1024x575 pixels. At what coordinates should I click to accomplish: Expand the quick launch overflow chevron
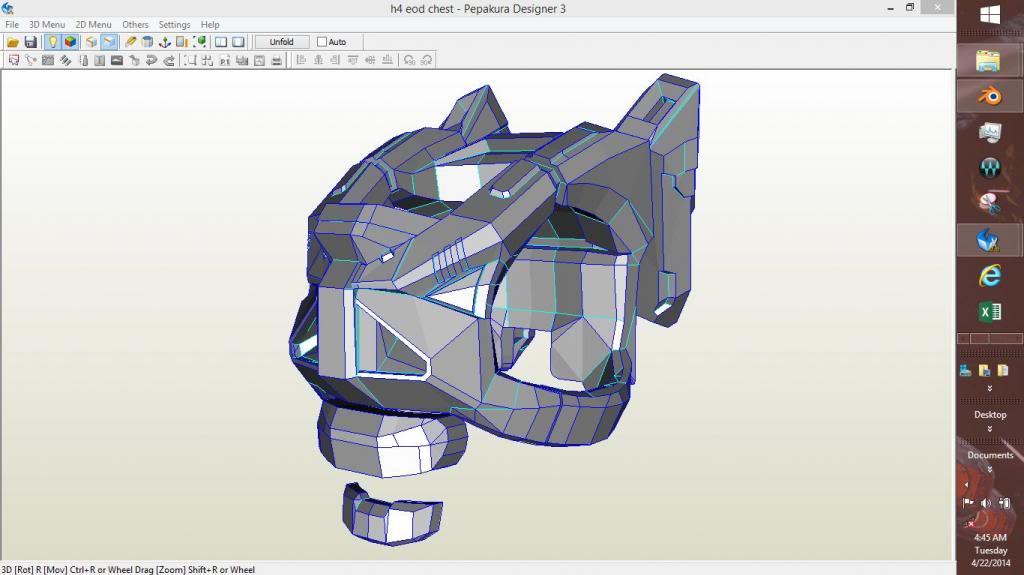point(990,388)
